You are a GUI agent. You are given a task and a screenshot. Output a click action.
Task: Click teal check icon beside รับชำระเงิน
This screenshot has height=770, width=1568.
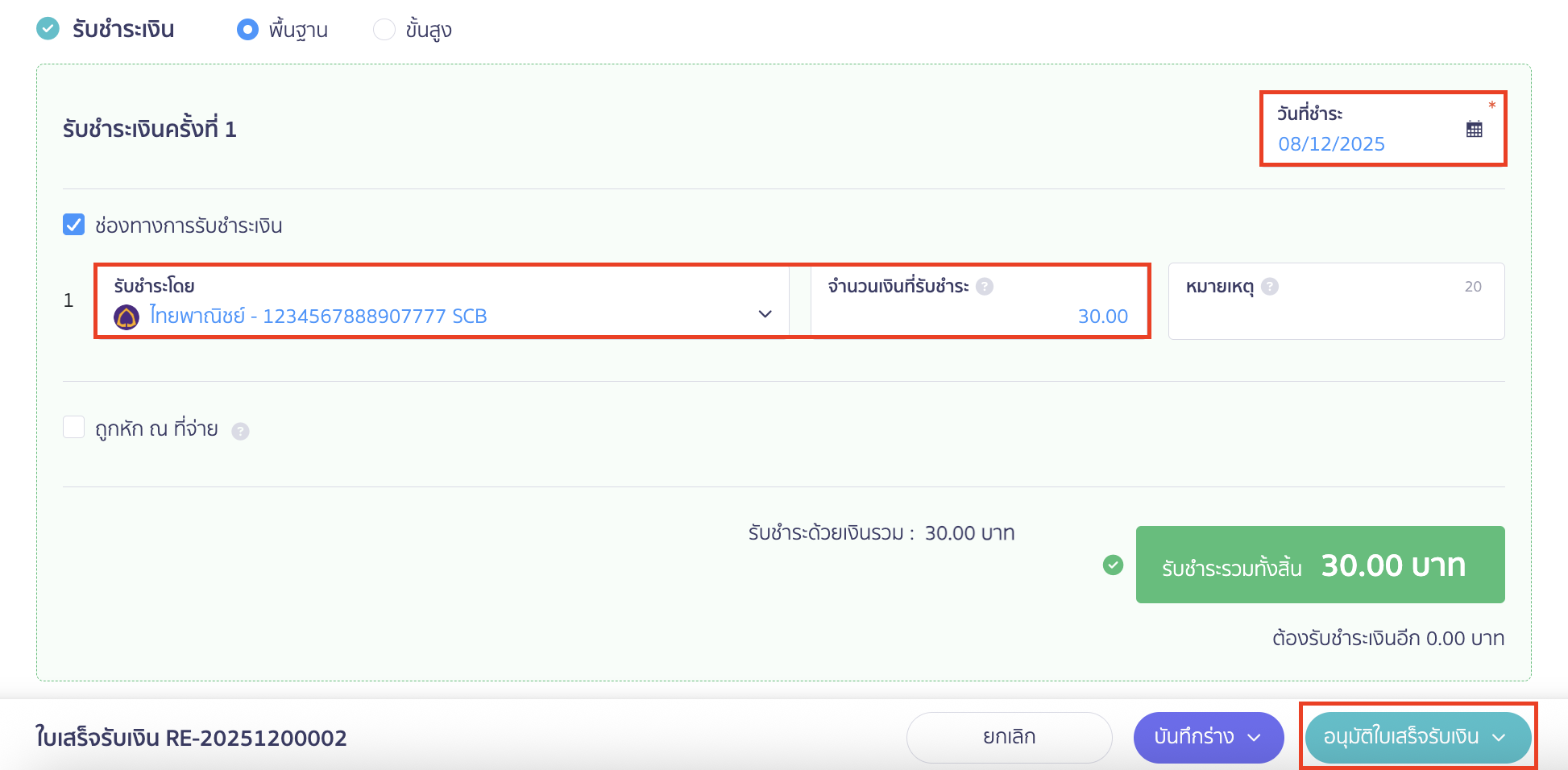[x=48, y=29]
